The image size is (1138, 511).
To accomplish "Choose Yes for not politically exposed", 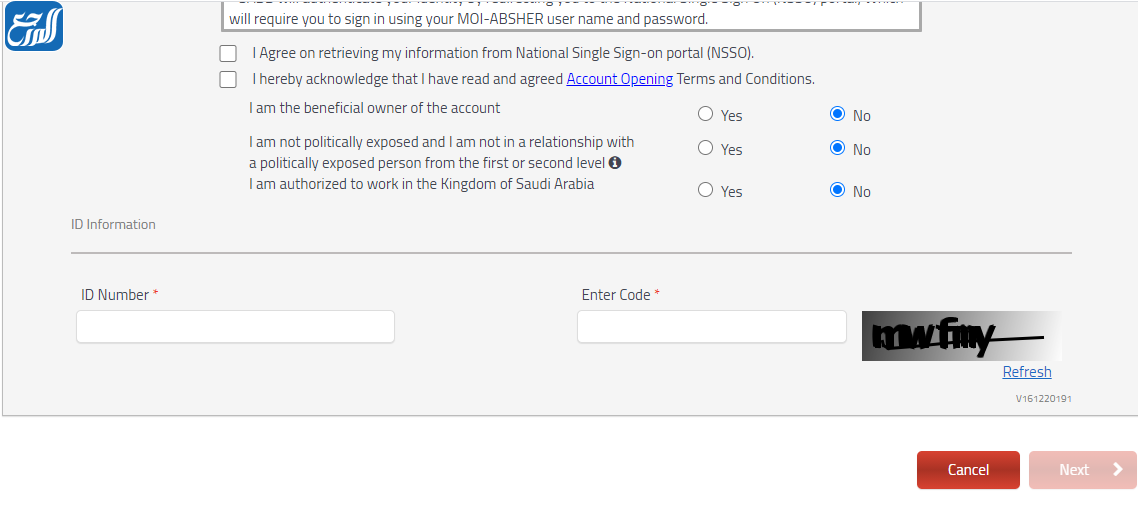I will (706, 148).
